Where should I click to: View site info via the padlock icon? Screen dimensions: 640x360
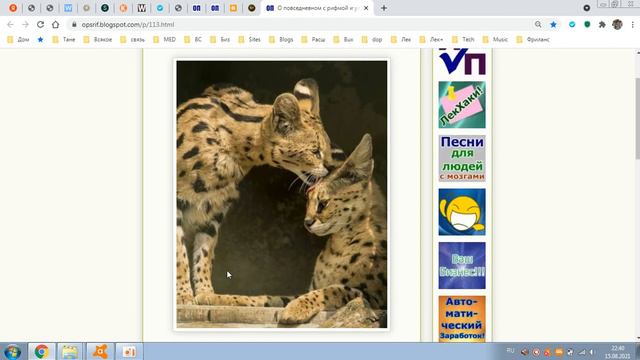click(x=74, y=24)
